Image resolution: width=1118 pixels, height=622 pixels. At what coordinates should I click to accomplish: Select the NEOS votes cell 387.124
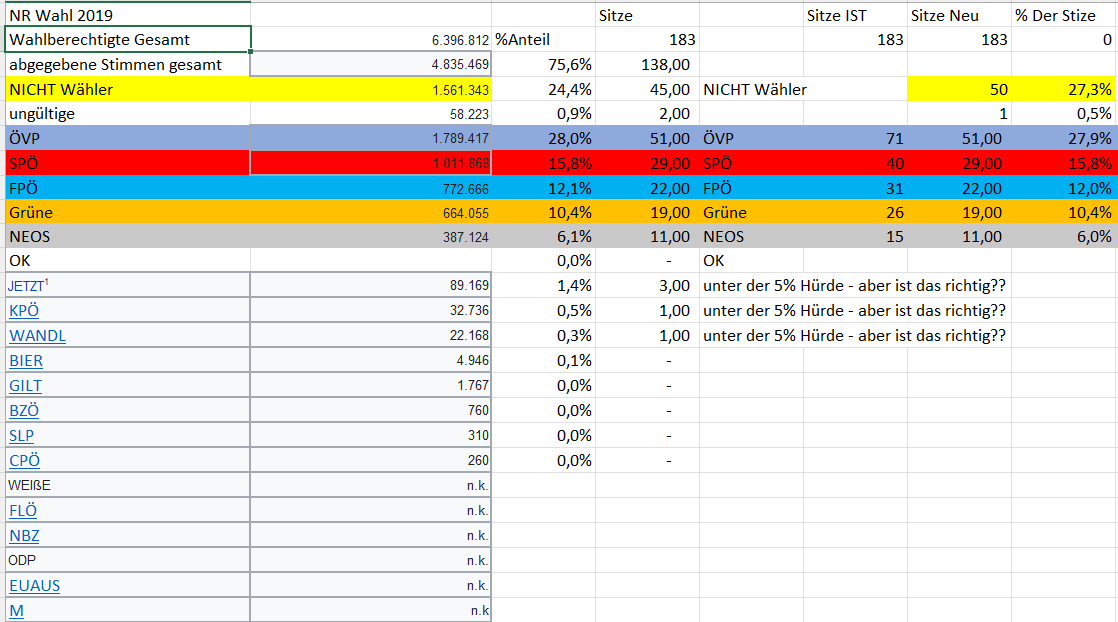pyautogui.click(x=371, y=236)
